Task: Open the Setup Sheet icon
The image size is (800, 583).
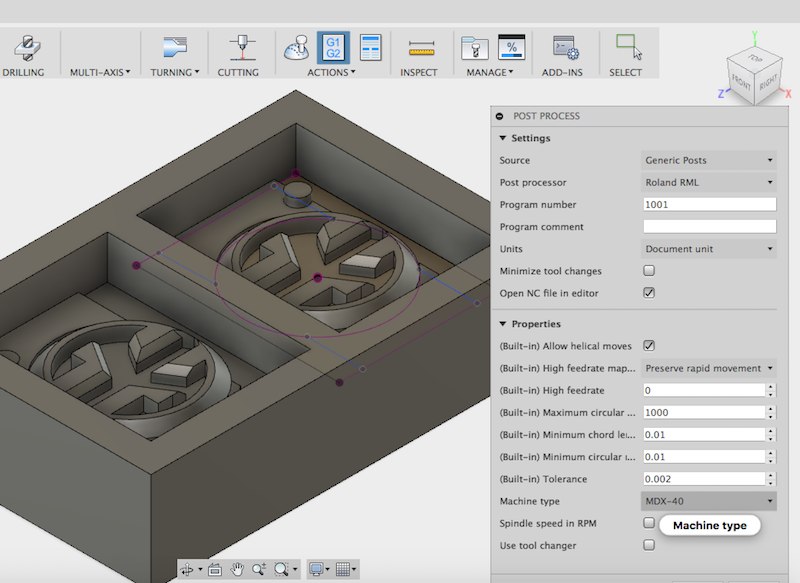Action: [x=370, y=47]
